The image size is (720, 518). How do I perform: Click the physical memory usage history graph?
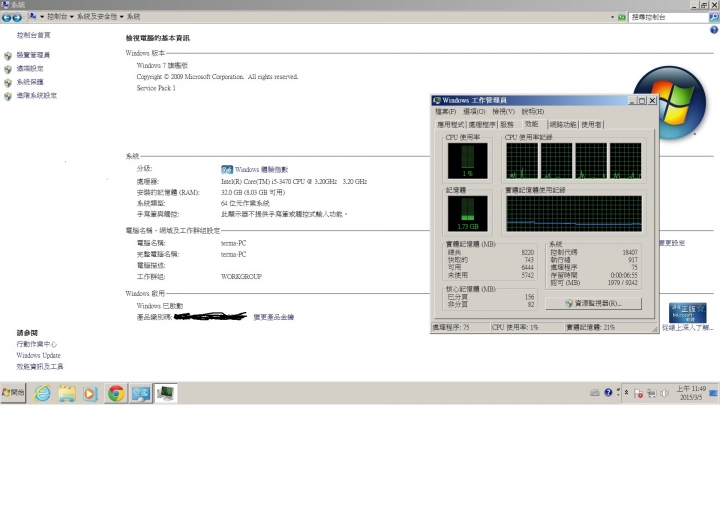tap(574, 214)
